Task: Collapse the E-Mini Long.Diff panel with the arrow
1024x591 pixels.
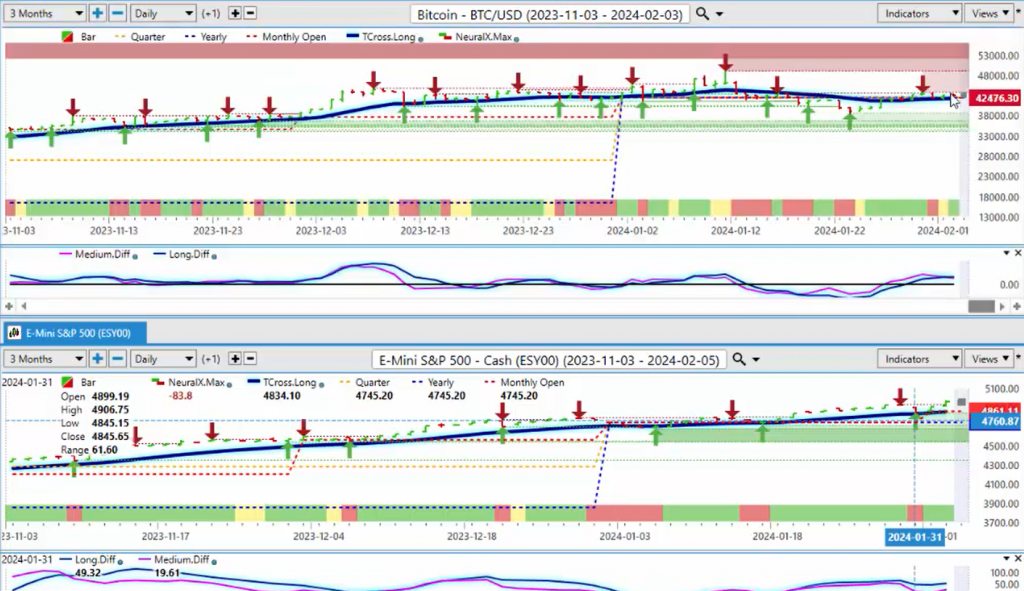Action: tap(1006, 558)
